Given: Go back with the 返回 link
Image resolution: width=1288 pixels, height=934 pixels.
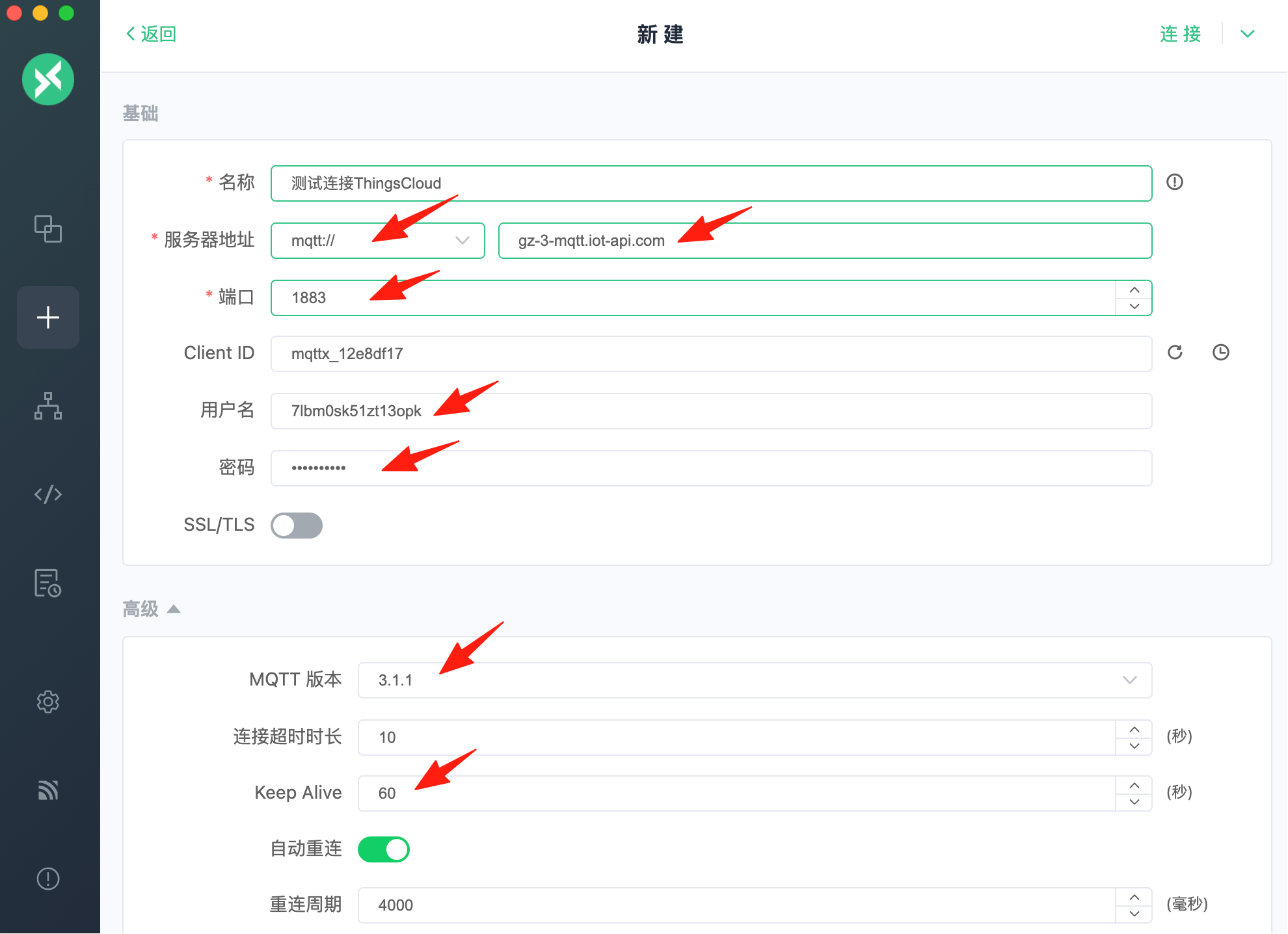Looking at the screenshot, I should point(151,34).
